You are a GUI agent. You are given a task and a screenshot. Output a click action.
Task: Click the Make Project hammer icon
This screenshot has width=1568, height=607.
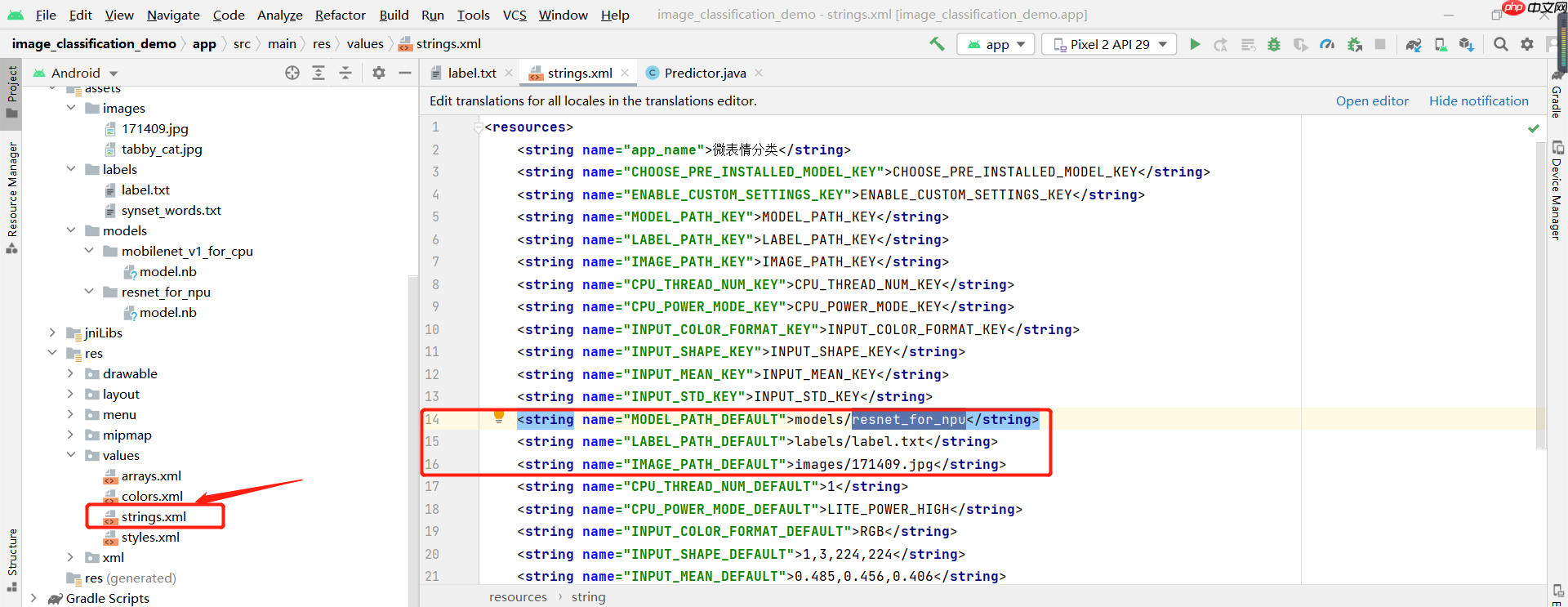(937, 44)
